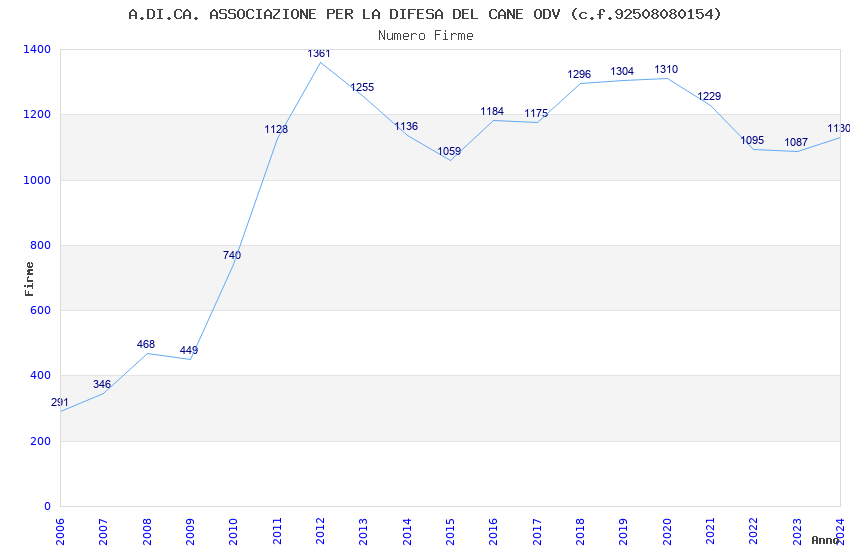Select data label 1229
Screen dimensions: 850x550
pos(709,96)
